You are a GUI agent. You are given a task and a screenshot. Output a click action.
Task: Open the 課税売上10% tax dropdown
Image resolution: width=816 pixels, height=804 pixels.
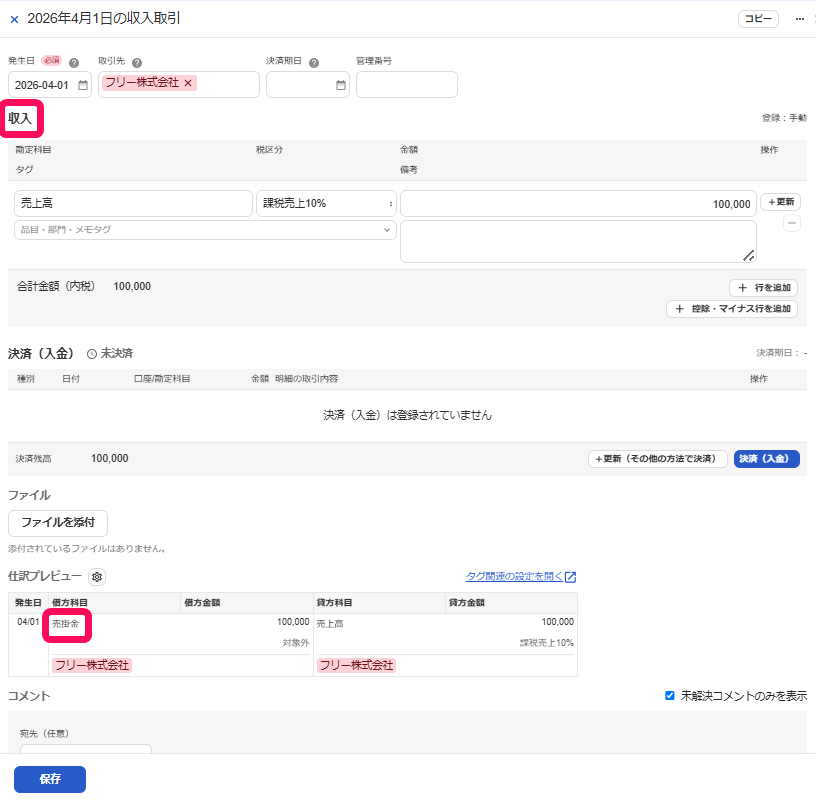tap(326, 203)
